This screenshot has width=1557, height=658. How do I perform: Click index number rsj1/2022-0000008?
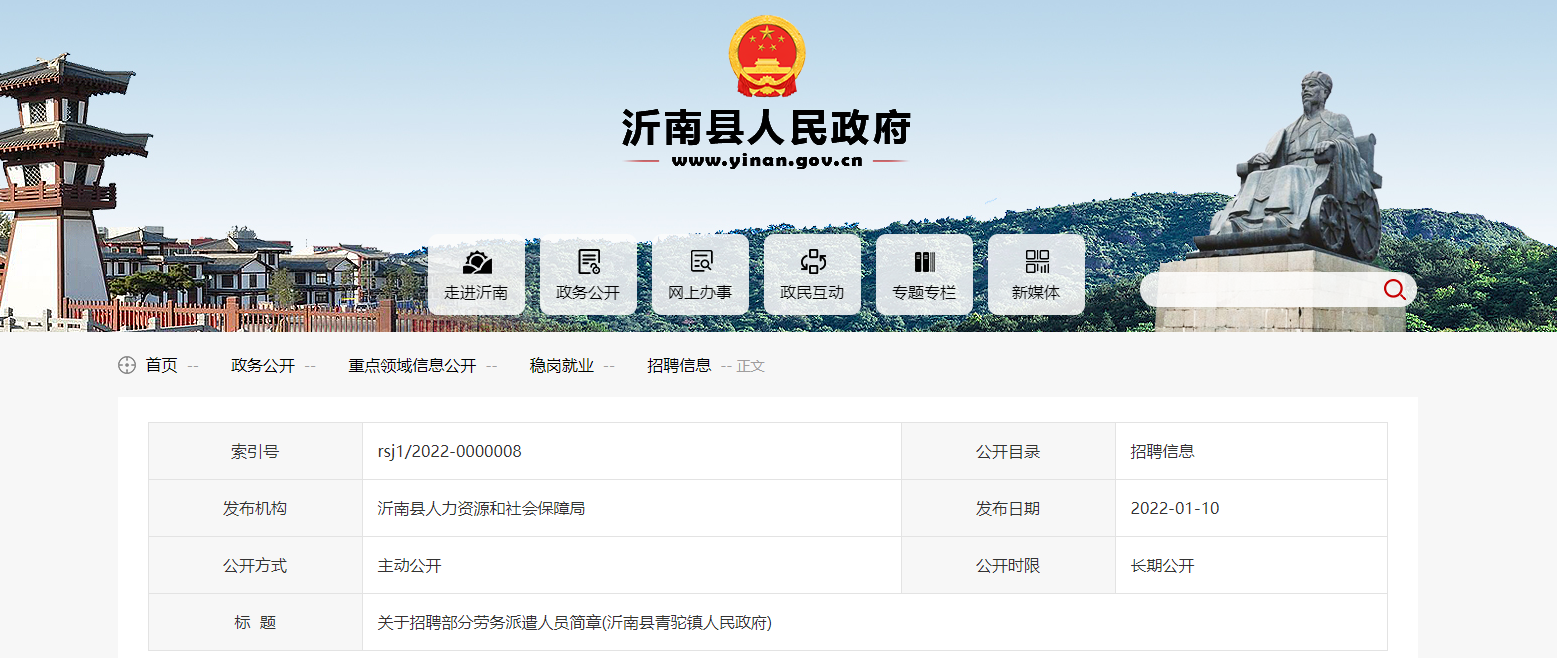pyautogui.click(x=449, y=452)
